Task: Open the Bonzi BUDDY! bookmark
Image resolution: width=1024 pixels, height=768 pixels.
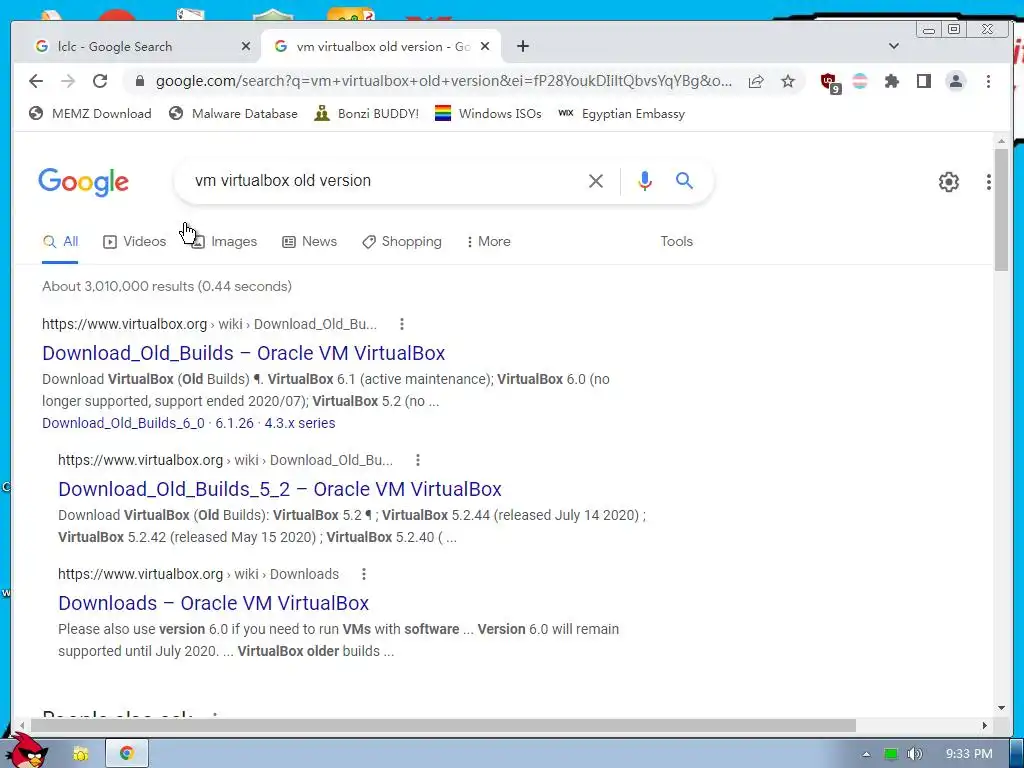Action: coord(366,114)
